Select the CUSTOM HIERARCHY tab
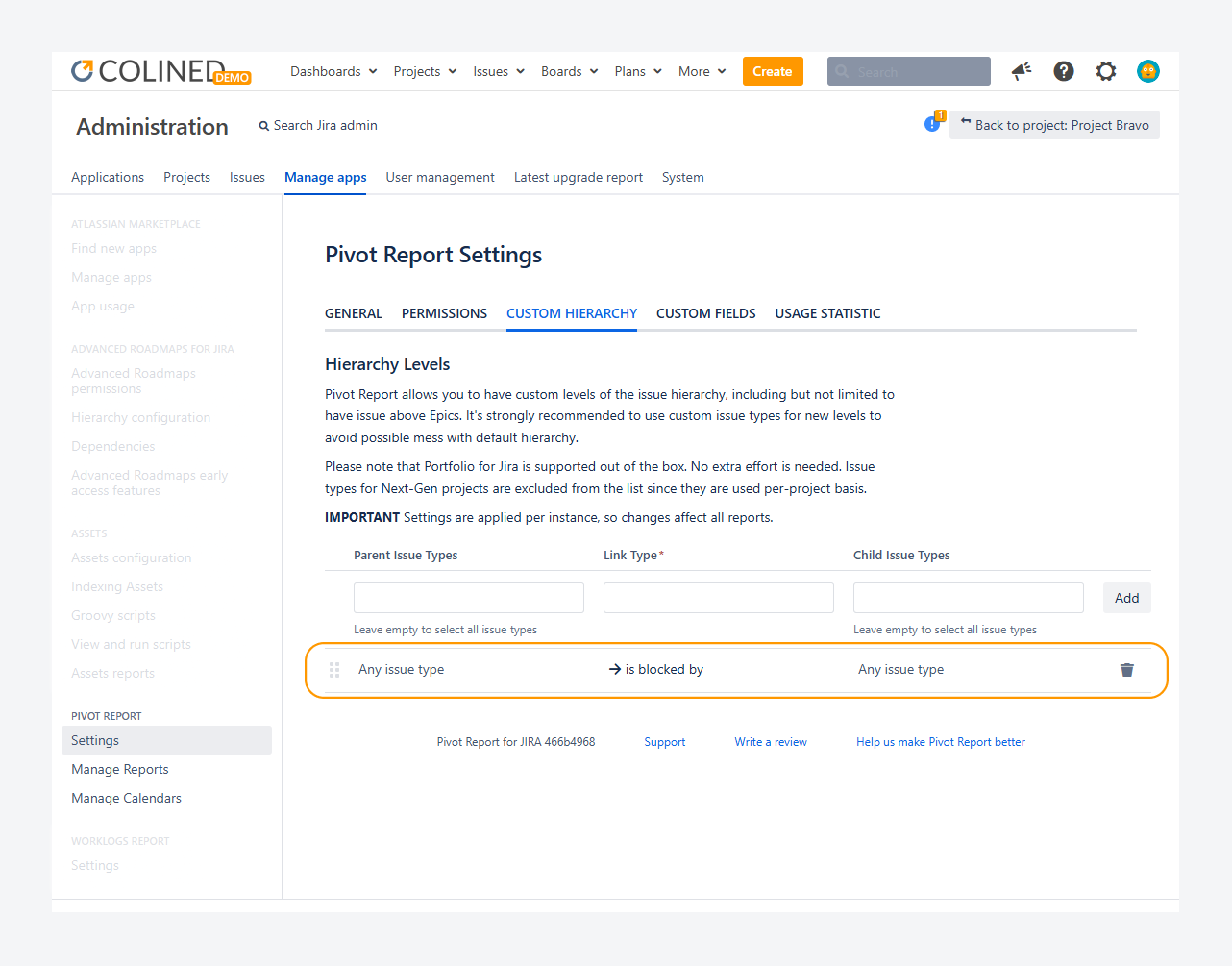This screenshot has width=1232, height=966. (x=572, y=313)
